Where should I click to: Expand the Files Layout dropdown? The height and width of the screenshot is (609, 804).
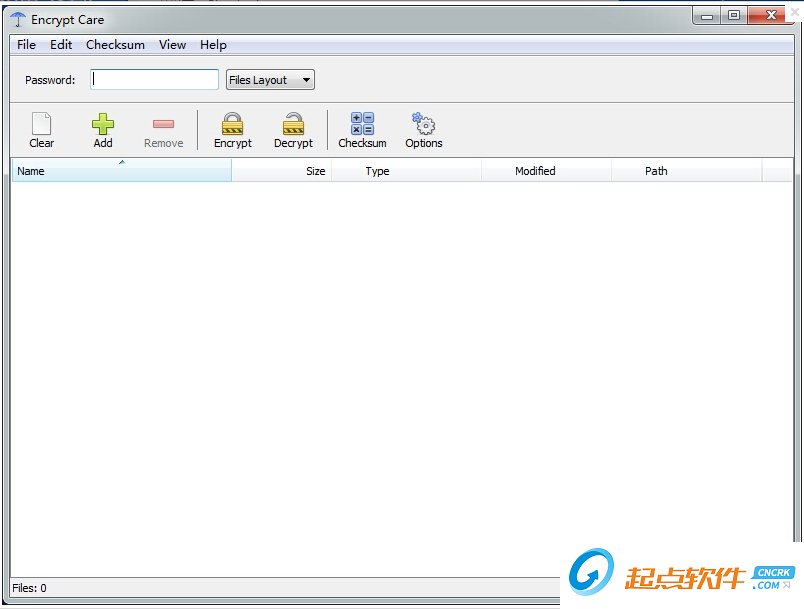[x=270, y=79]
